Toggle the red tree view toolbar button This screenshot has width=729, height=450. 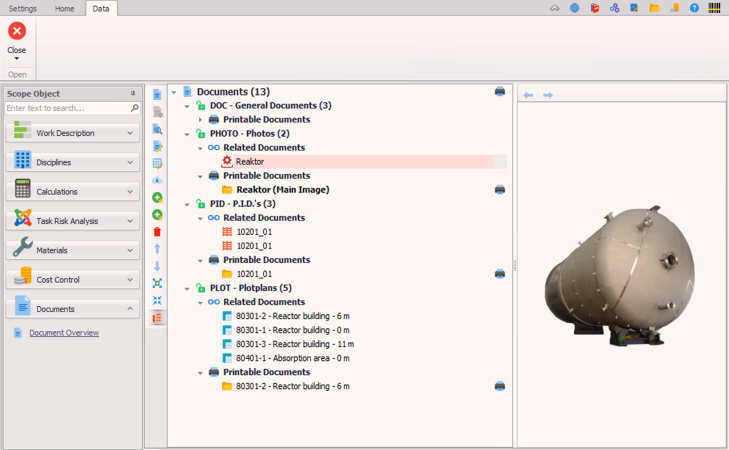157,318
